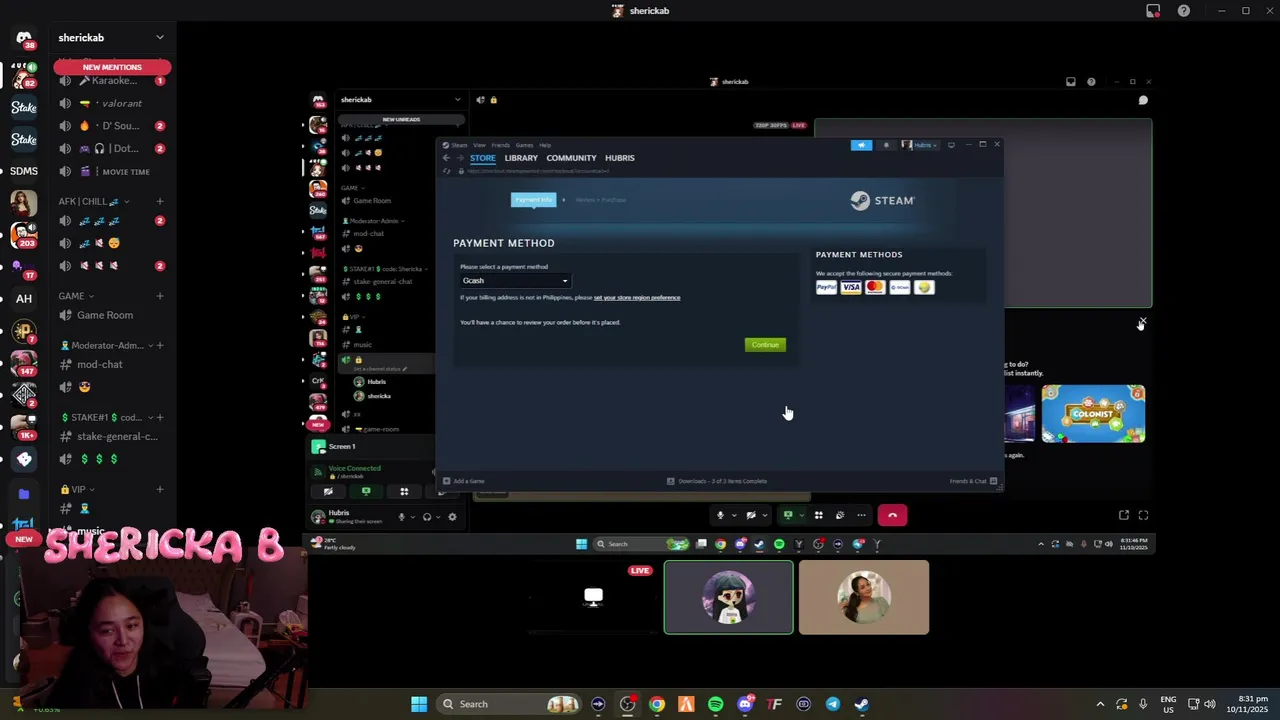Open Windows Start menu

pyautogui.click(x=419, y=704)
